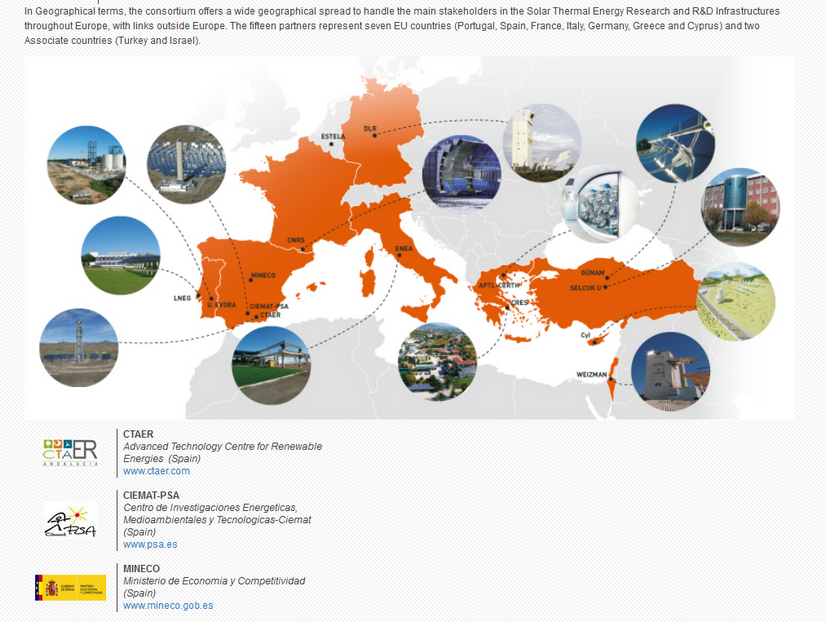
Task: Click the CyI marker on Cyprus
Action: coord(595,342)
